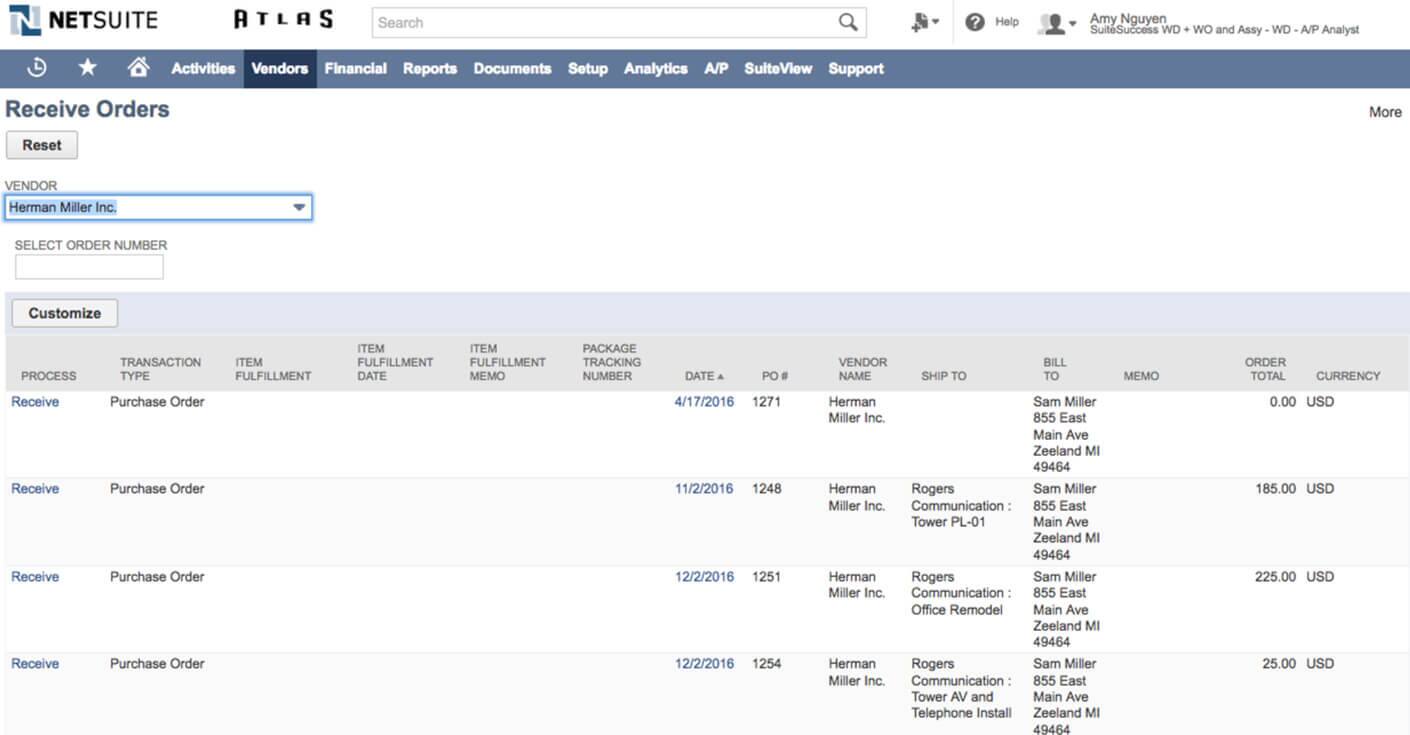Screen dimensions: 1410x735
Task: Click the Atlas company logo
Action: coord(283,20)
